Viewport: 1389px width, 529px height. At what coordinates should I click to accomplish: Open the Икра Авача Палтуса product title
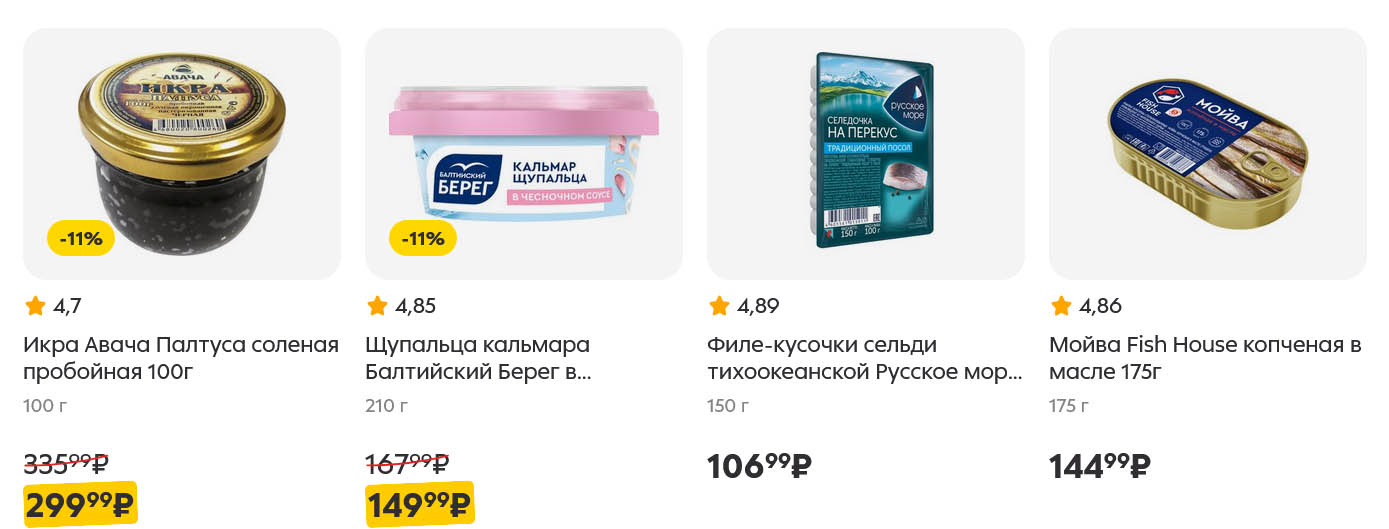click(x=181, y=359)
